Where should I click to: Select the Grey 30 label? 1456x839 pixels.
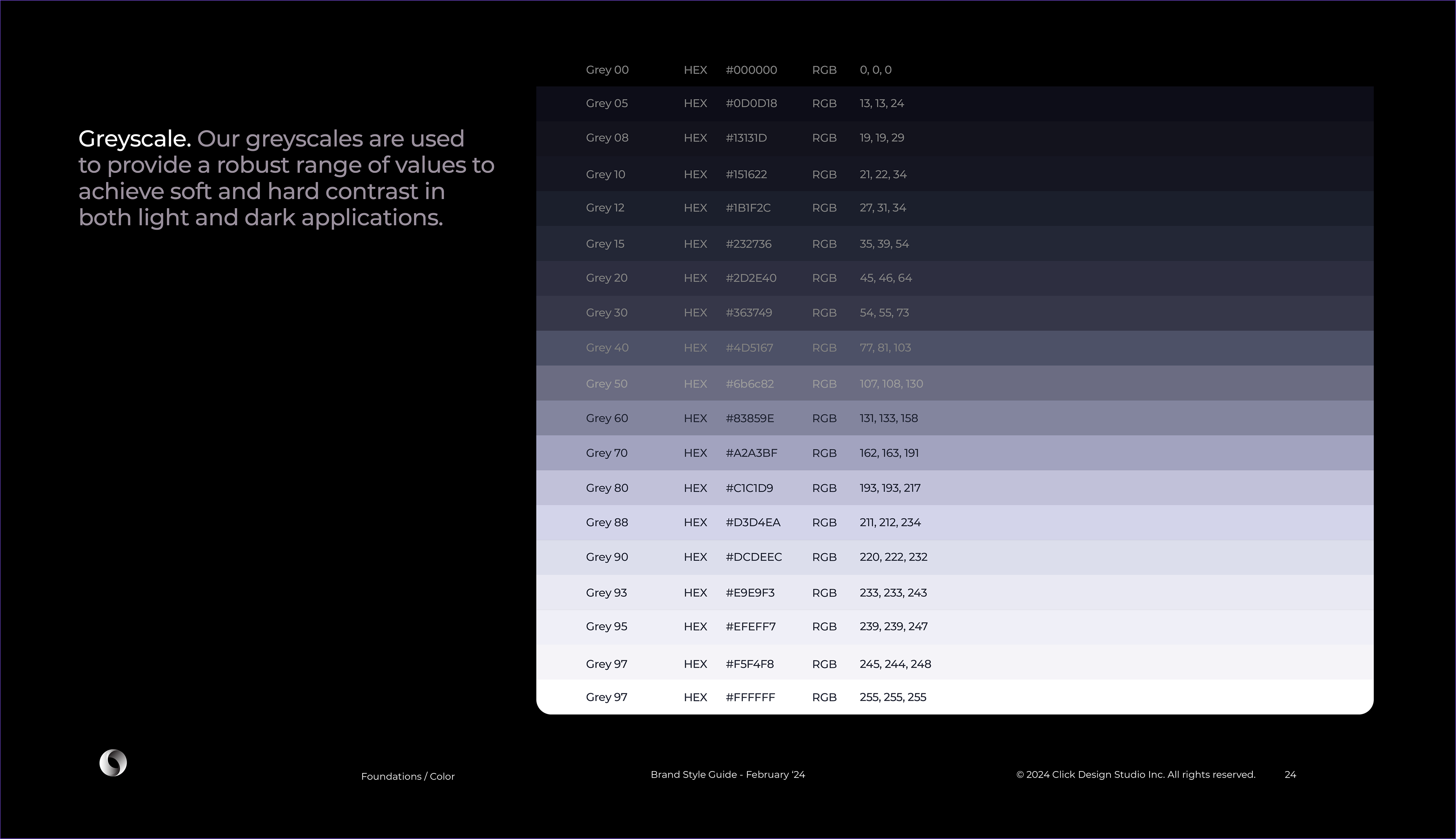pos(607,312)
